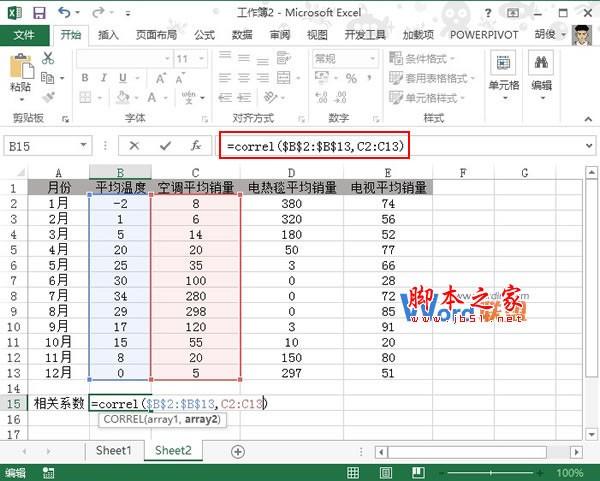This screenshot has width=600, height=481.
Task: Click the Copy icon
Action: tap(47, 78)
